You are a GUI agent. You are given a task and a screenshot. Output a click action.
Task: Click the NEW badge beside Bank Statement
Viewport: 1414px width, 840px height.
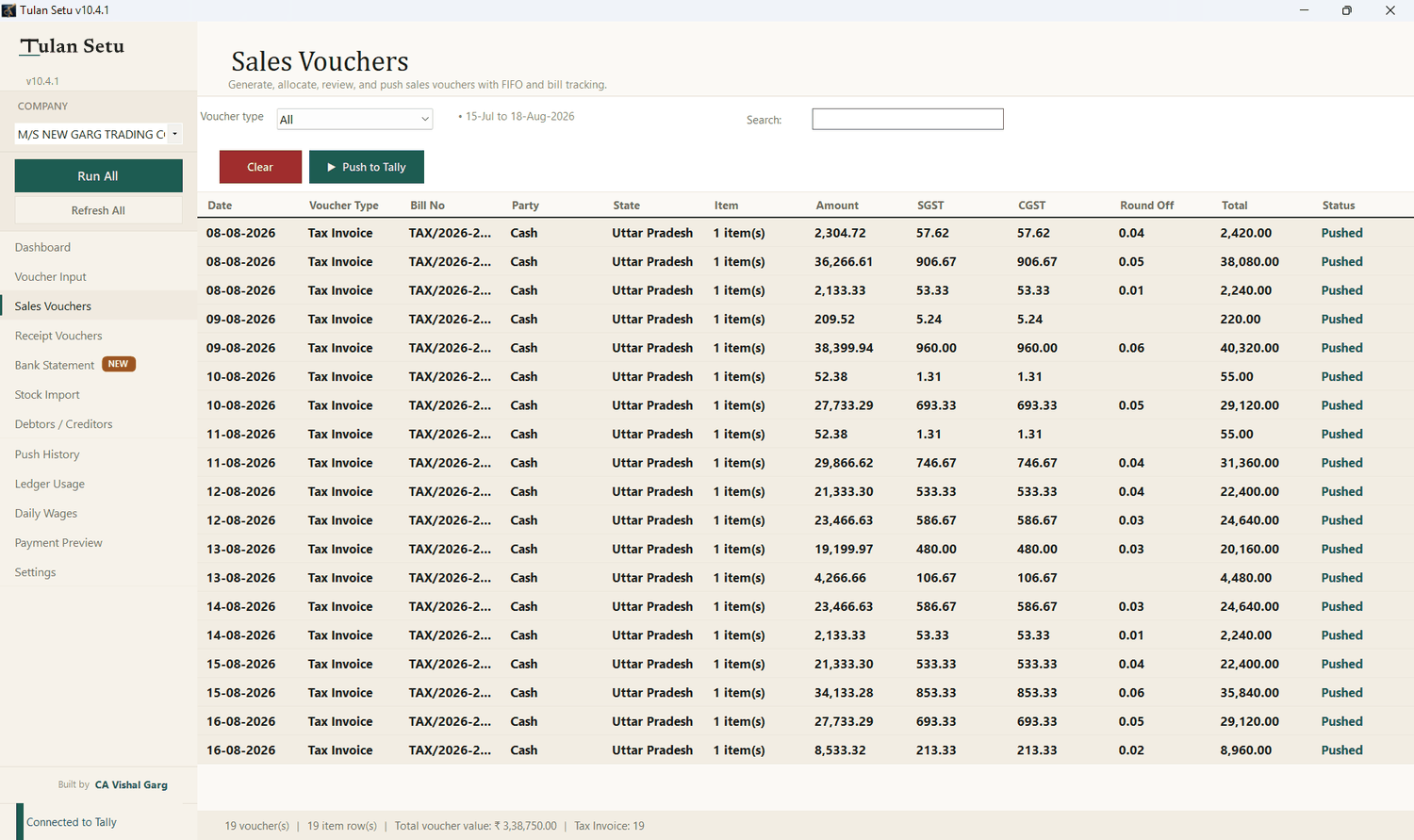119,364
